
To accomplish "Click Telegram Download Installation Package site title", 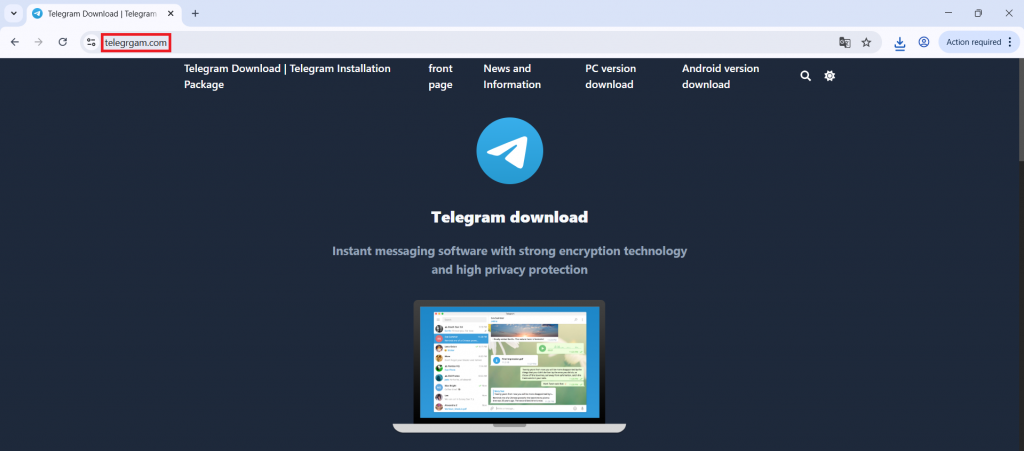I will point(287,76).
